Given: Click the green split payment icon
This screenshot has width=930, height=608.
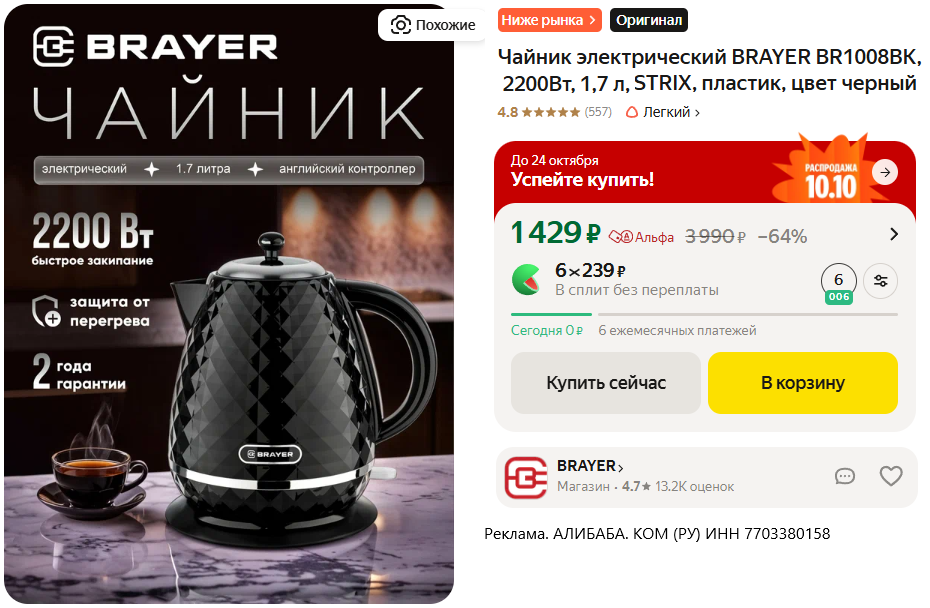Looking at the screenshot, I should point(526,279).
